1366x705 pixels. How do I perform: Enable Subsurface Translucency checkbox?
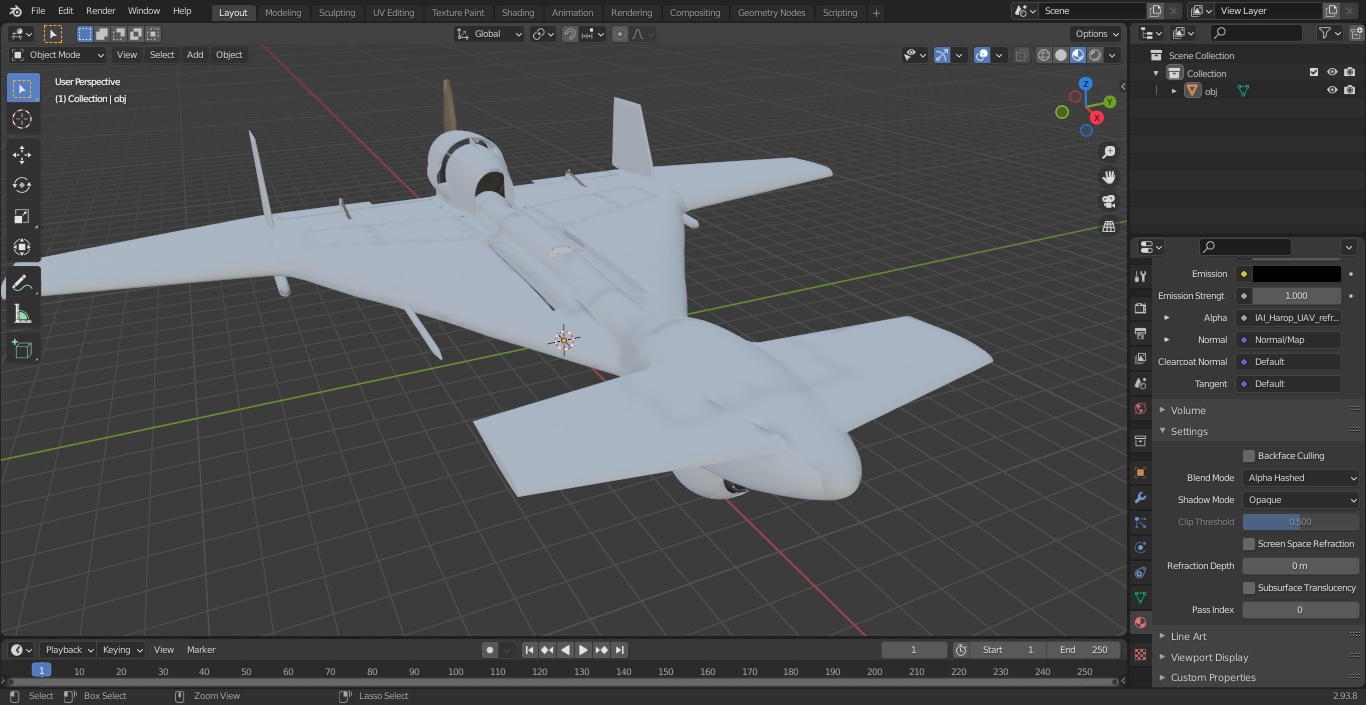(x=1249, y=588)
